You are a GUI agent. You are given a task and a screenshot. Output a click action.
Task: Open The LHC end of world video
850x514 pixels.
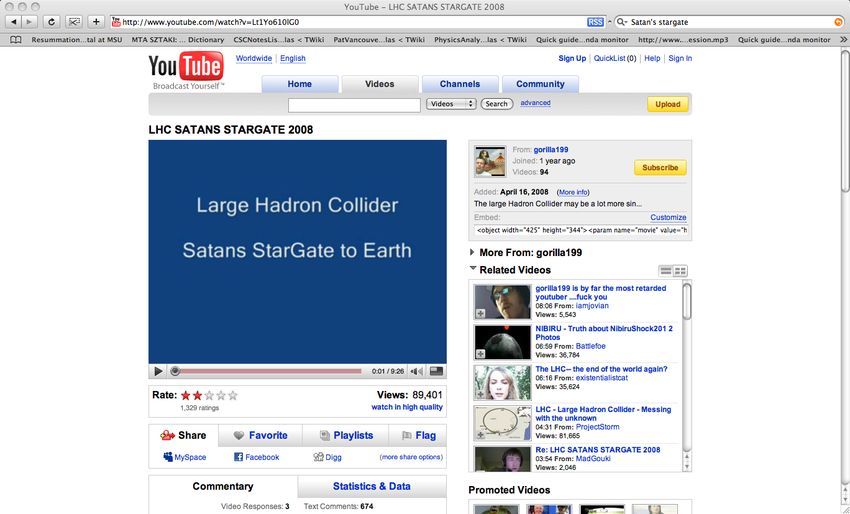click(x=601, y=369)
